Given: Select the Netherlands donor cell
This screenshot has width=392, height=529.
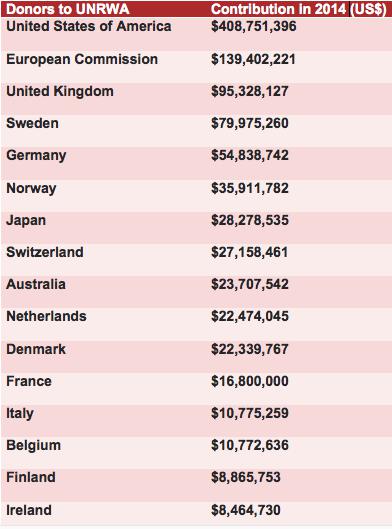Looking at the screenshot, I should coord(46,316).
